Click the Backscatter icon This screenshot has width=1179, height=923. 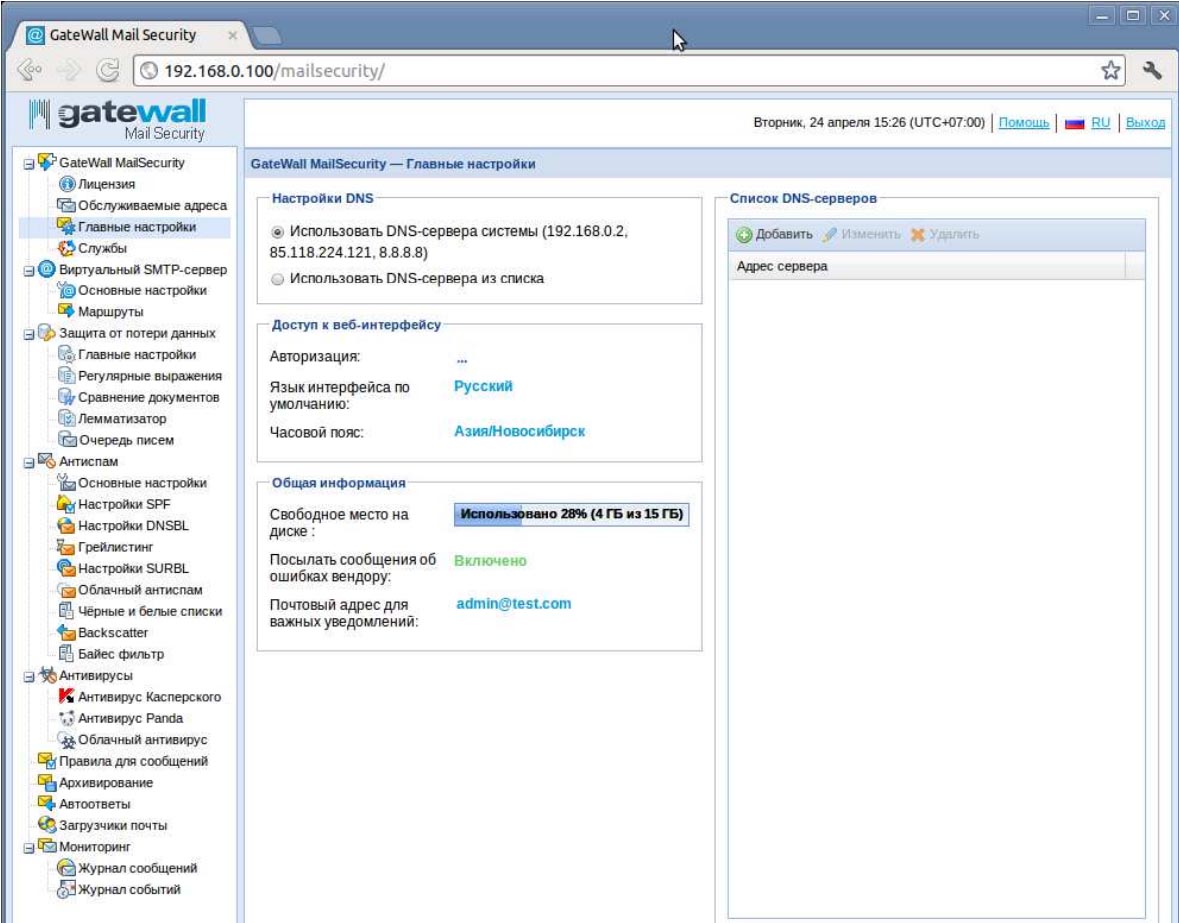pyautogui.click(x=66, y=633)
